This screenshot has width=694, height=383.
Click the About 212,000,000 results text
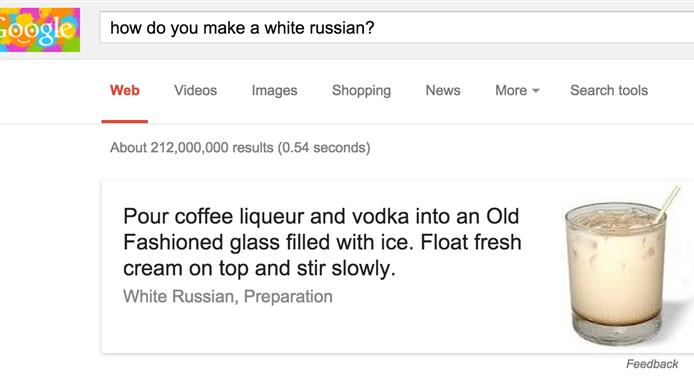coord(240,147)
